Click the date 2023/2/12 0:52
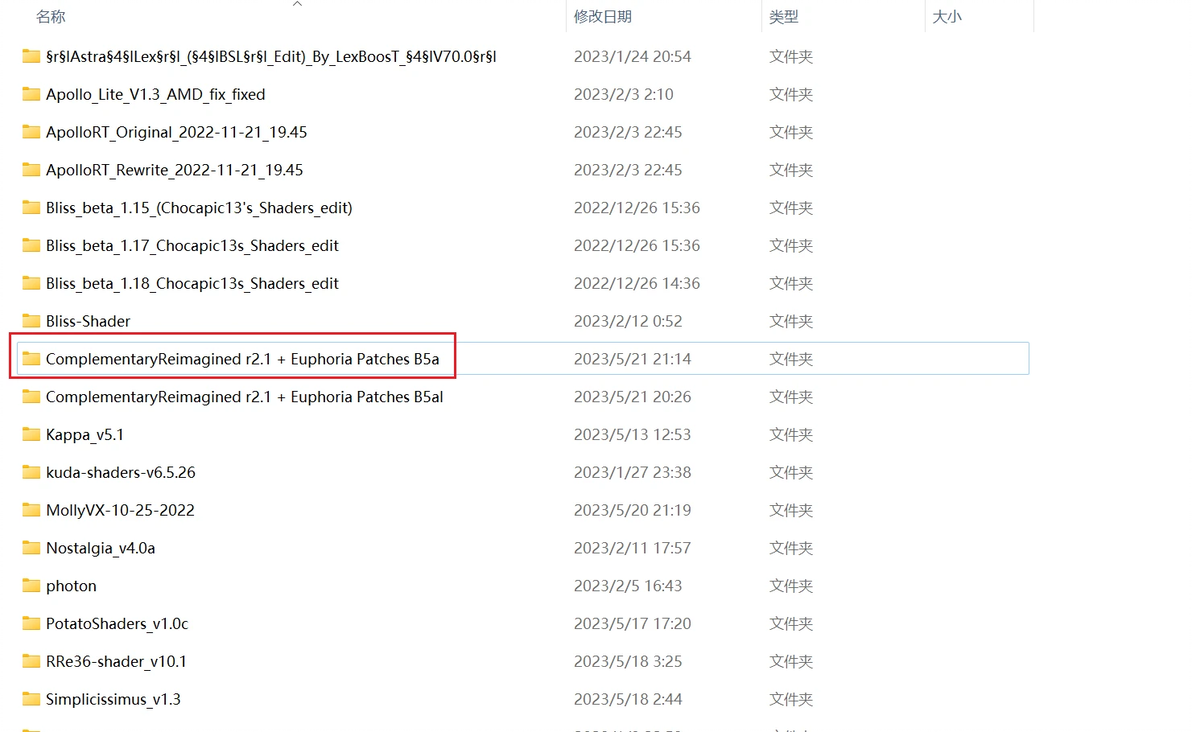The width and height of the screenshot is (1192, 732). tap(628, 321)
